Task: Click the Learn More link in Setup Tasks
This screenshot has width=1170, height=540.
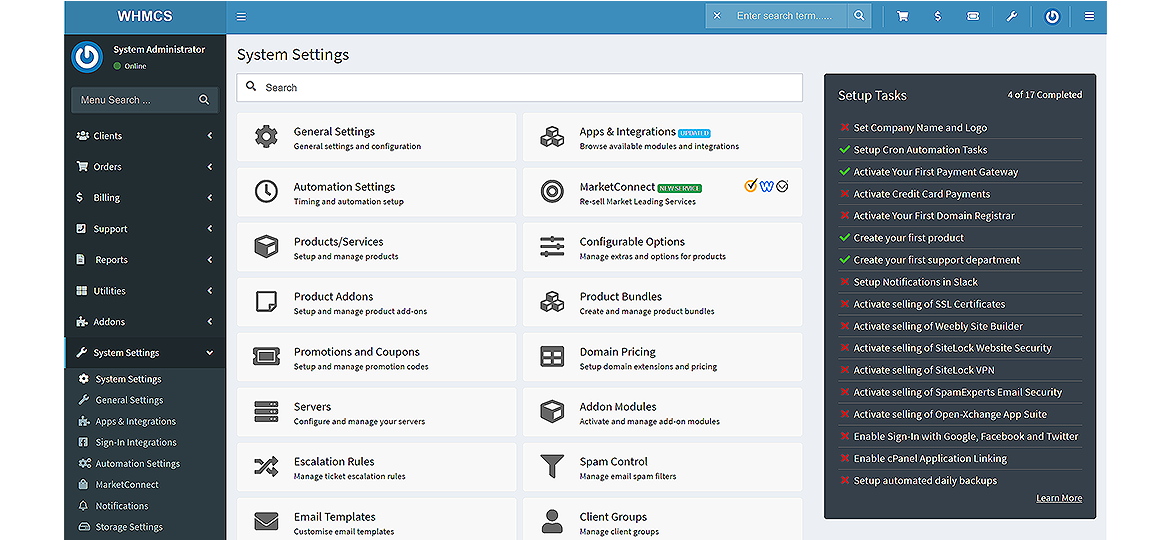Action: [1059, 498]
